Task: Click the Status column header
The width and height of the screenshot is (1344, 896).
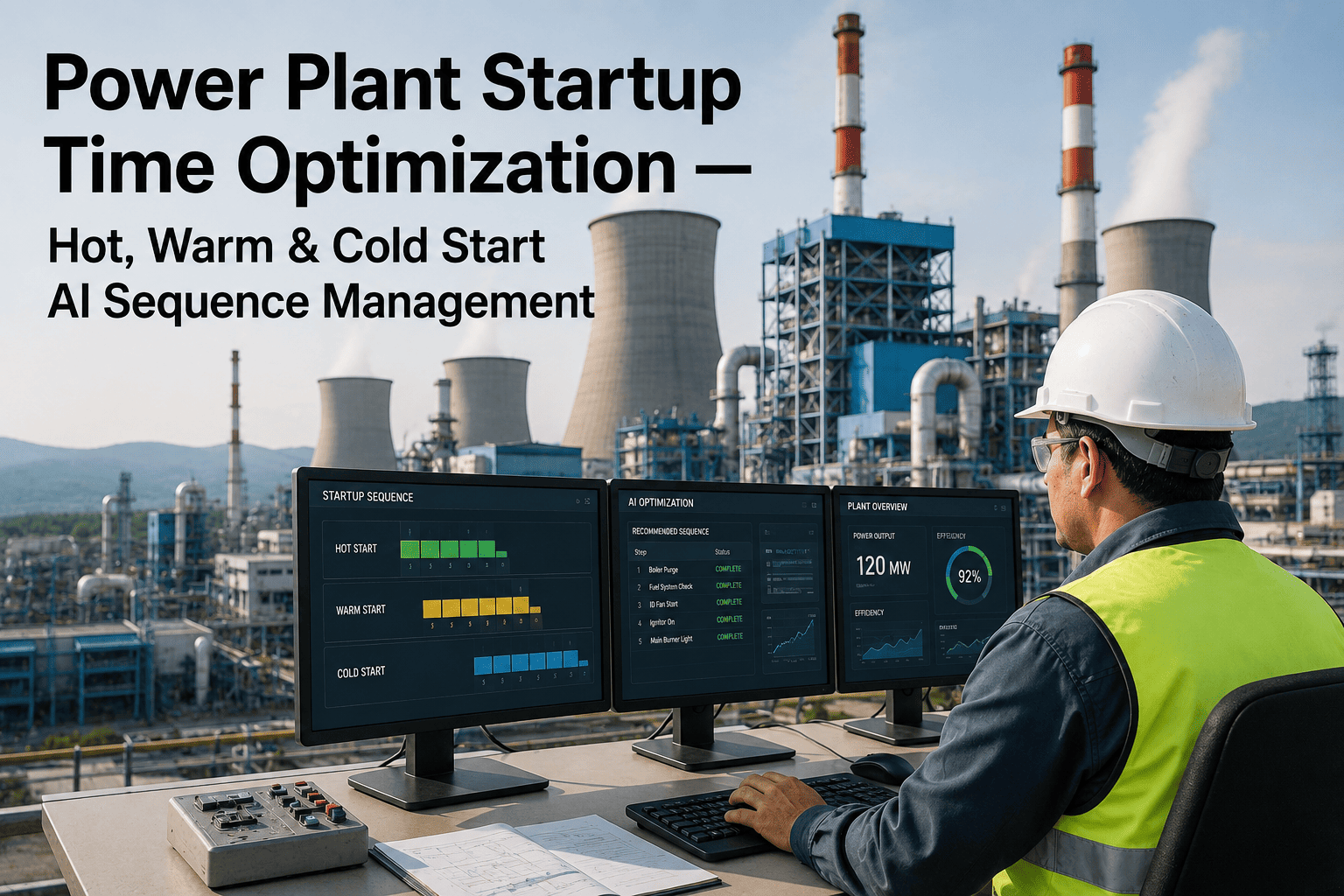Action: click(x=722, y=552)
